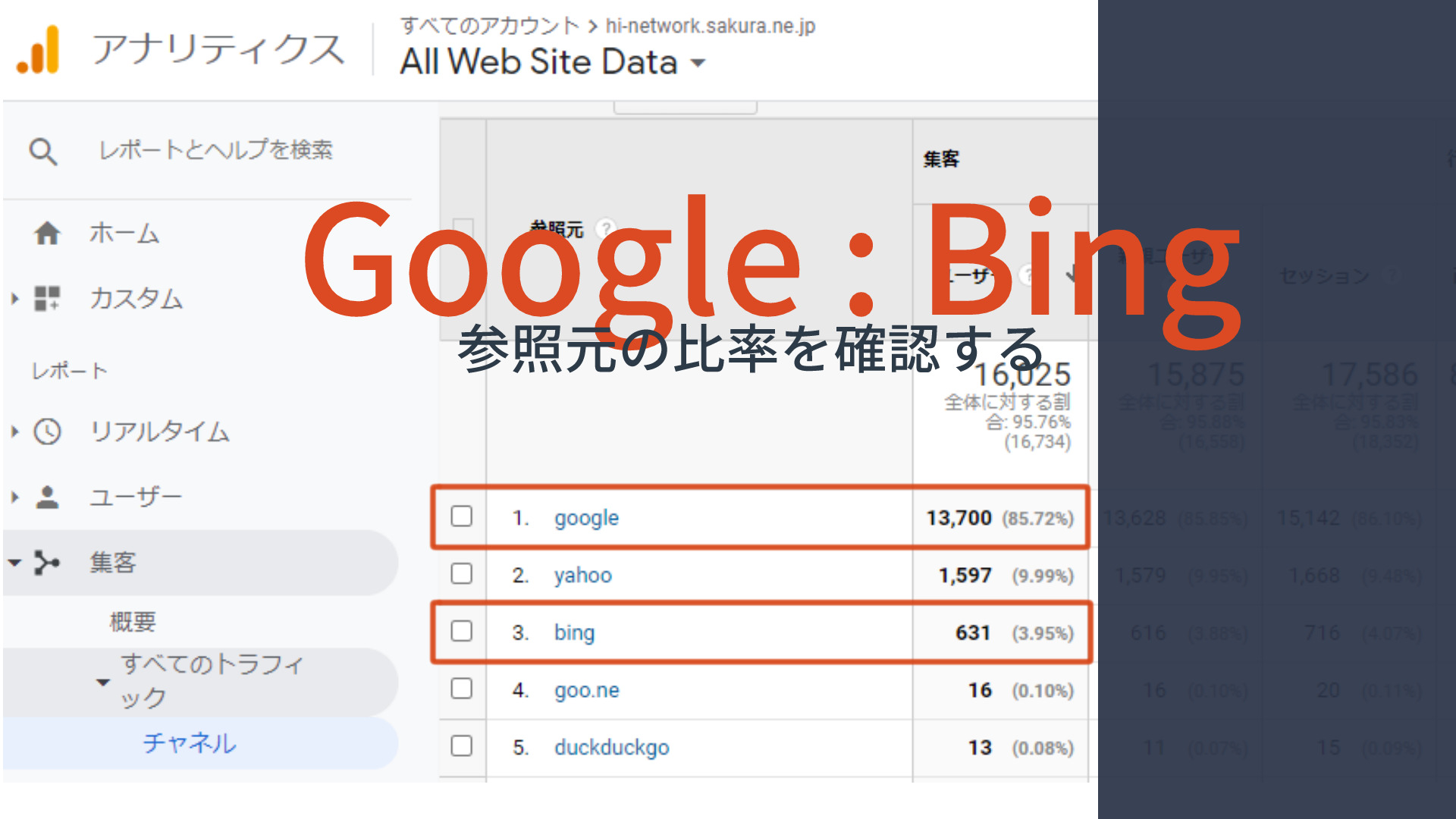
Task: Collapse the すべてのトラフィック submenu arrow
Action: point(103,682)
